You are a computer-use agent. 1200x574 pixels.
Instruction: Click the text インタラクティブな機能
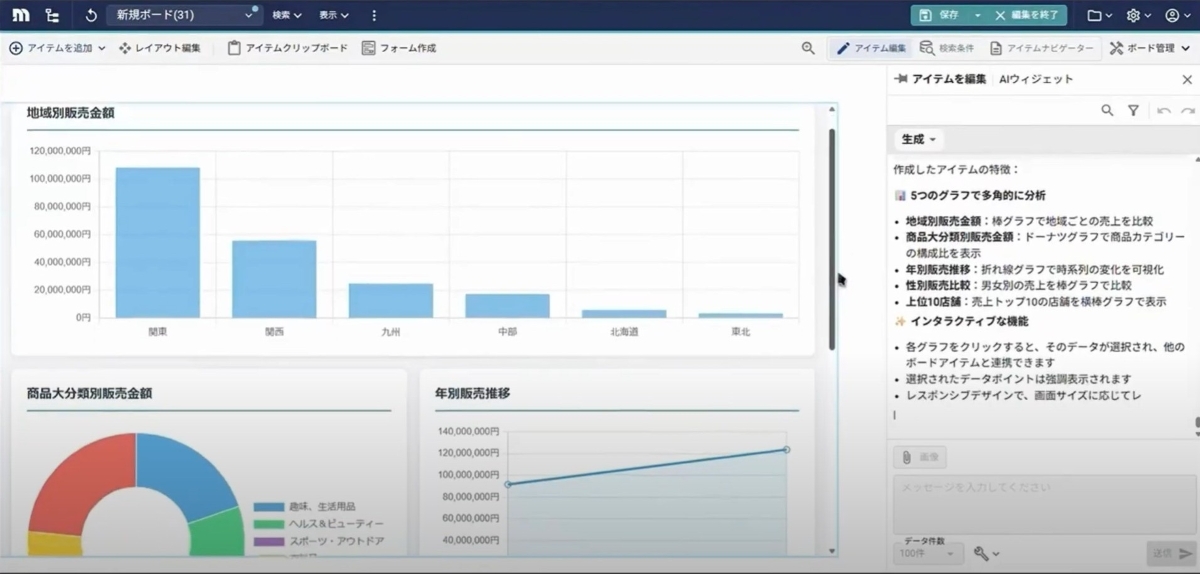point(968,321)
